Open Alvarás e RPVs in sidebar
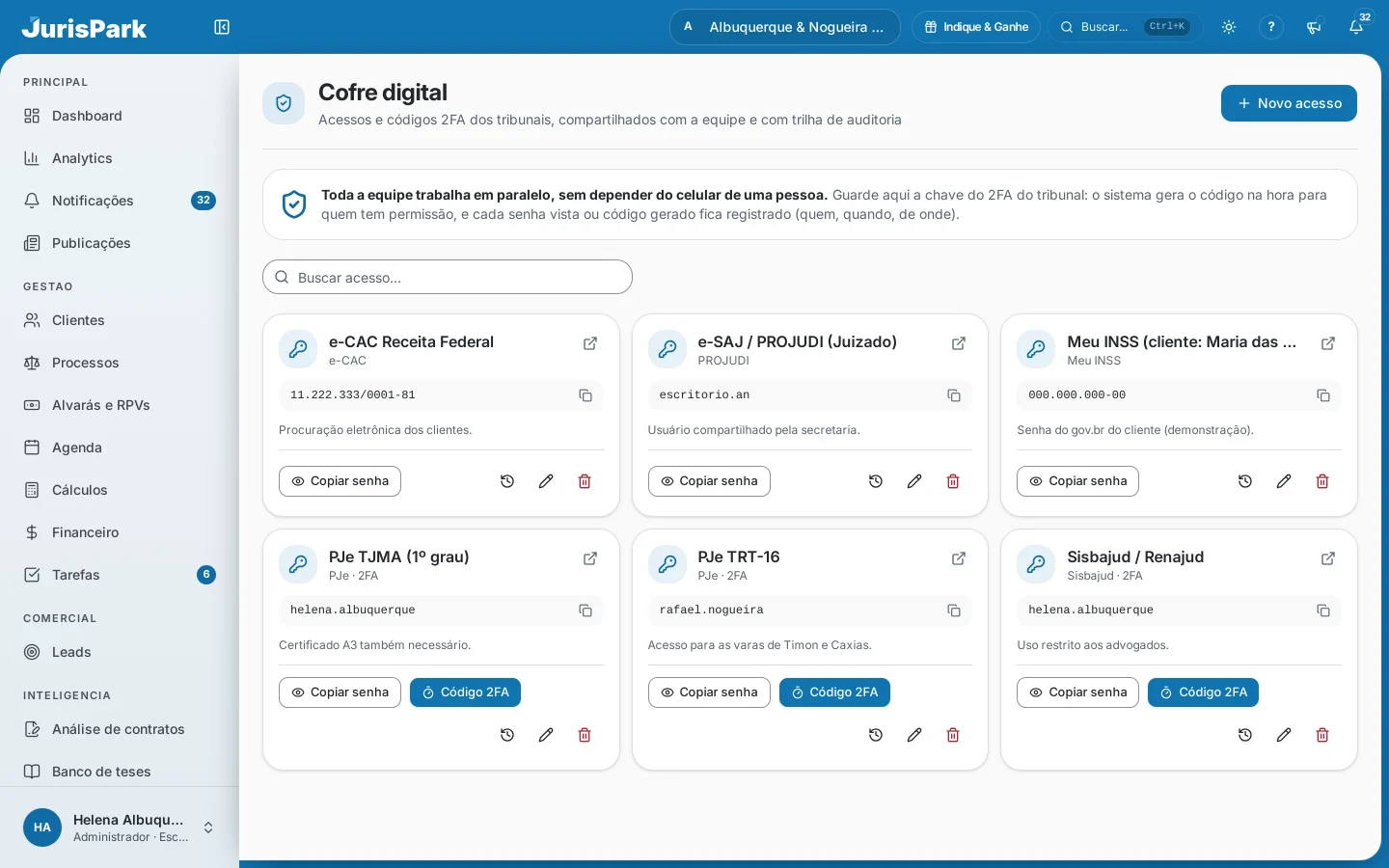 pyautogui.click(x=120, y=405)
